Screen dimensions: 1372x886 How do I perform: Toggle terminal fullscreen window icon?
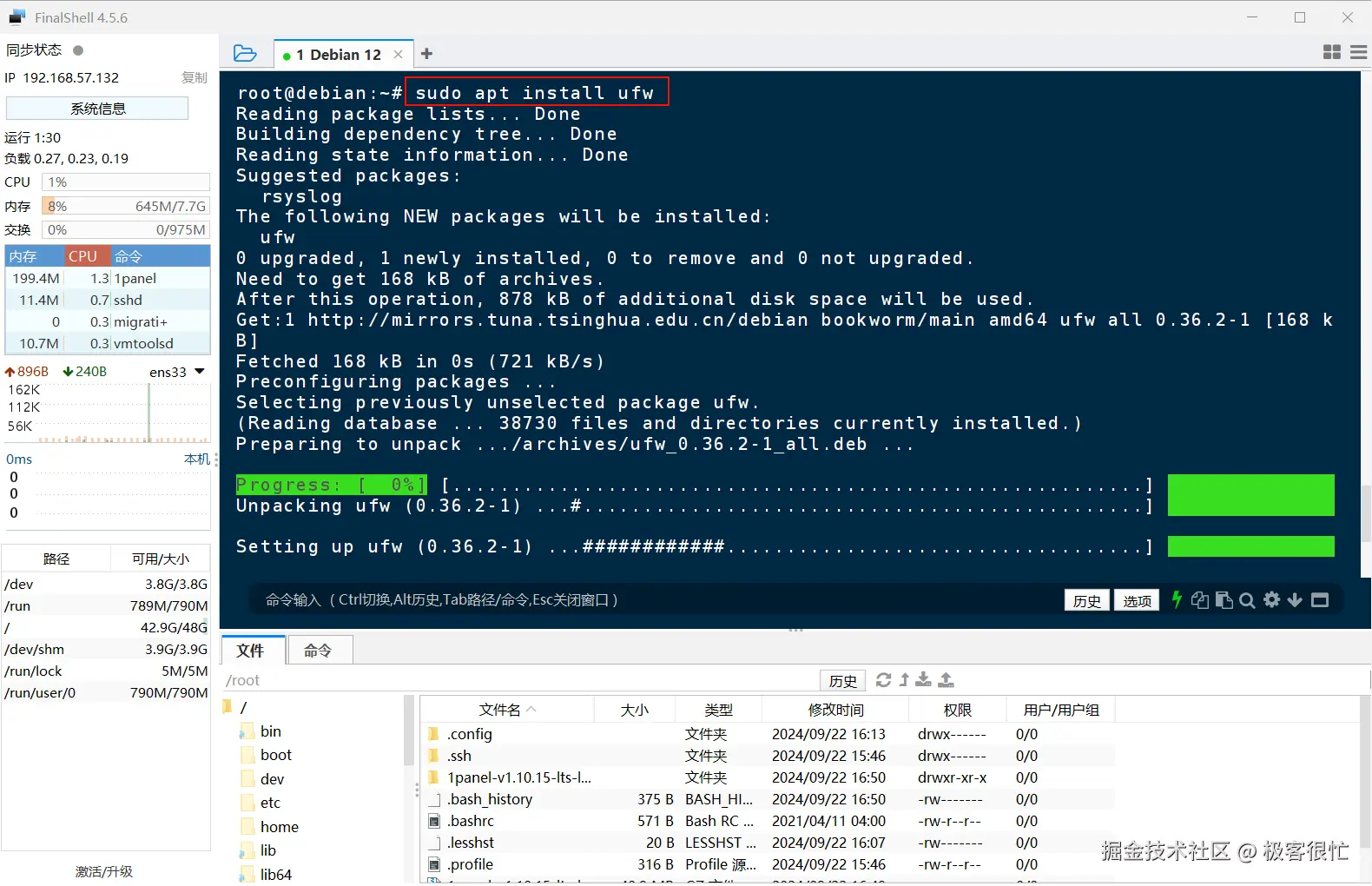coord(1320,599)
